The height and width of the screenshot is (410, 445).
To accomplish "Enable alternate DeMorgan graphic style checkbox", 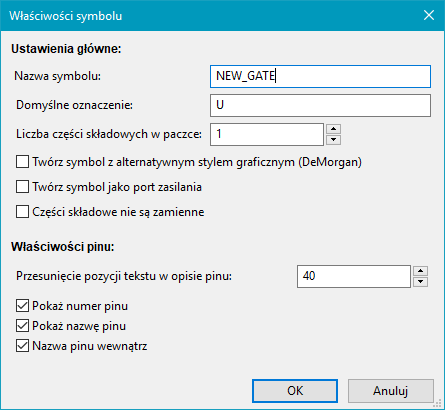I will pos(22,162).
